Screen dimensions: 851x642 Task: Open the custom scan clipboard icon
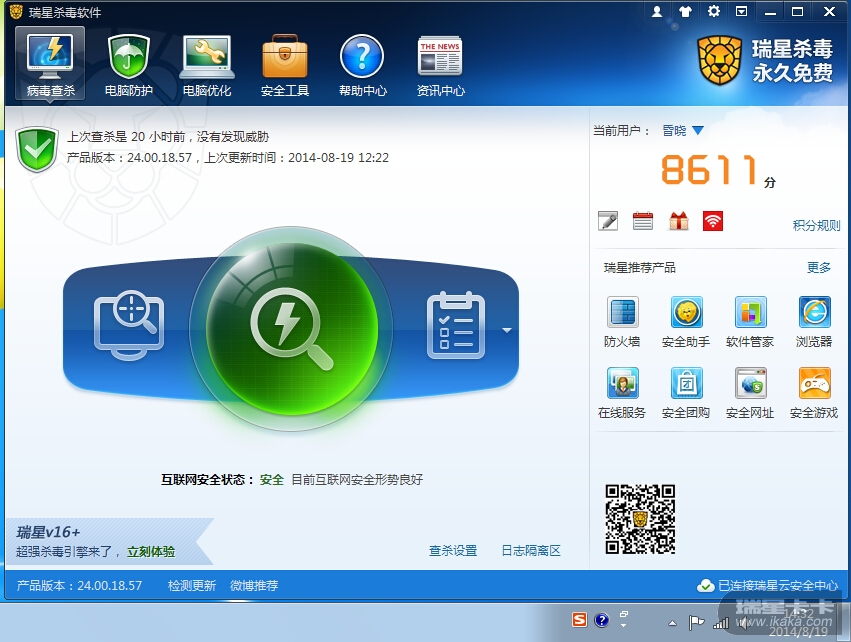456,326
